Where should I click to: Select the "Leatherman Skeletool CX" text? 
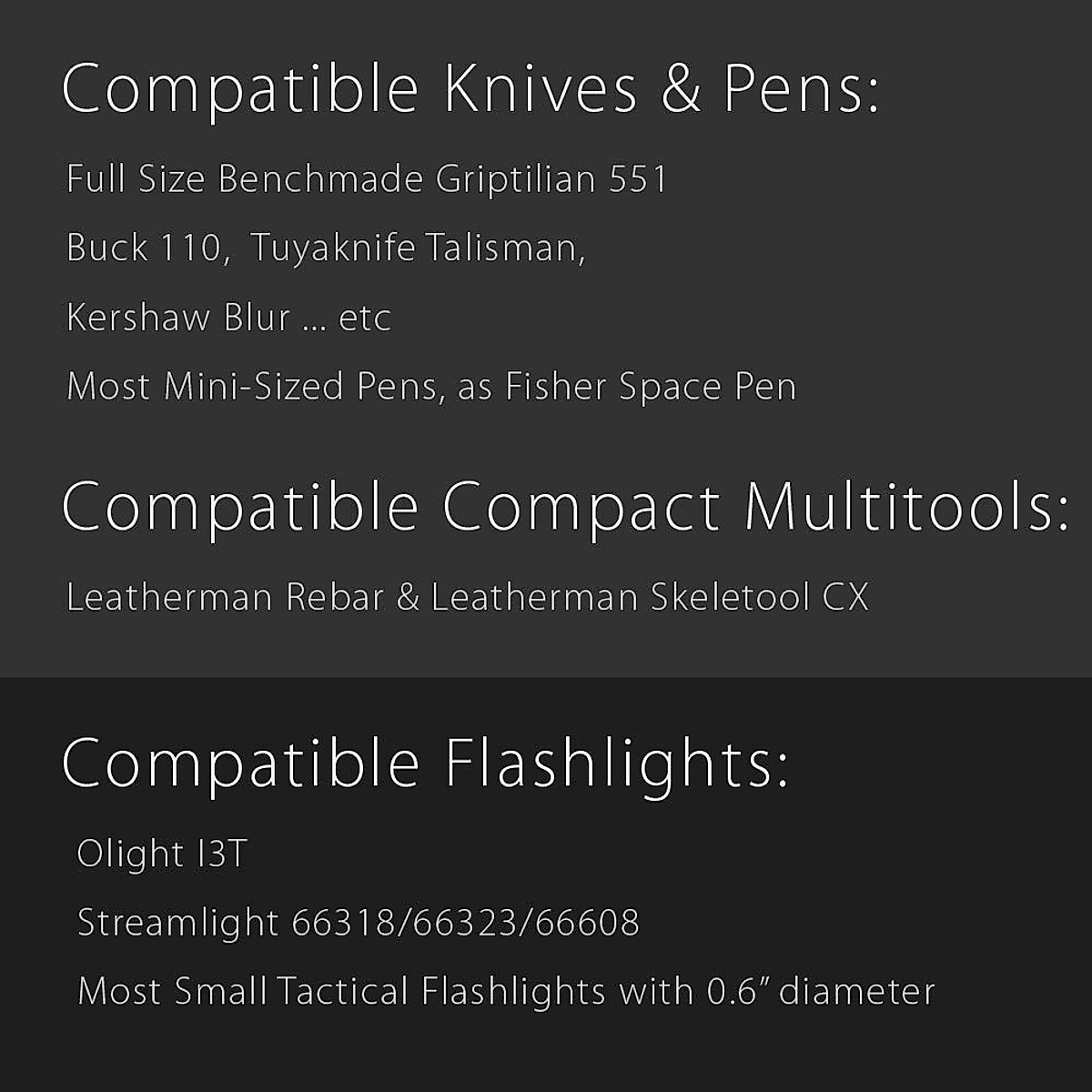point(649,597)
